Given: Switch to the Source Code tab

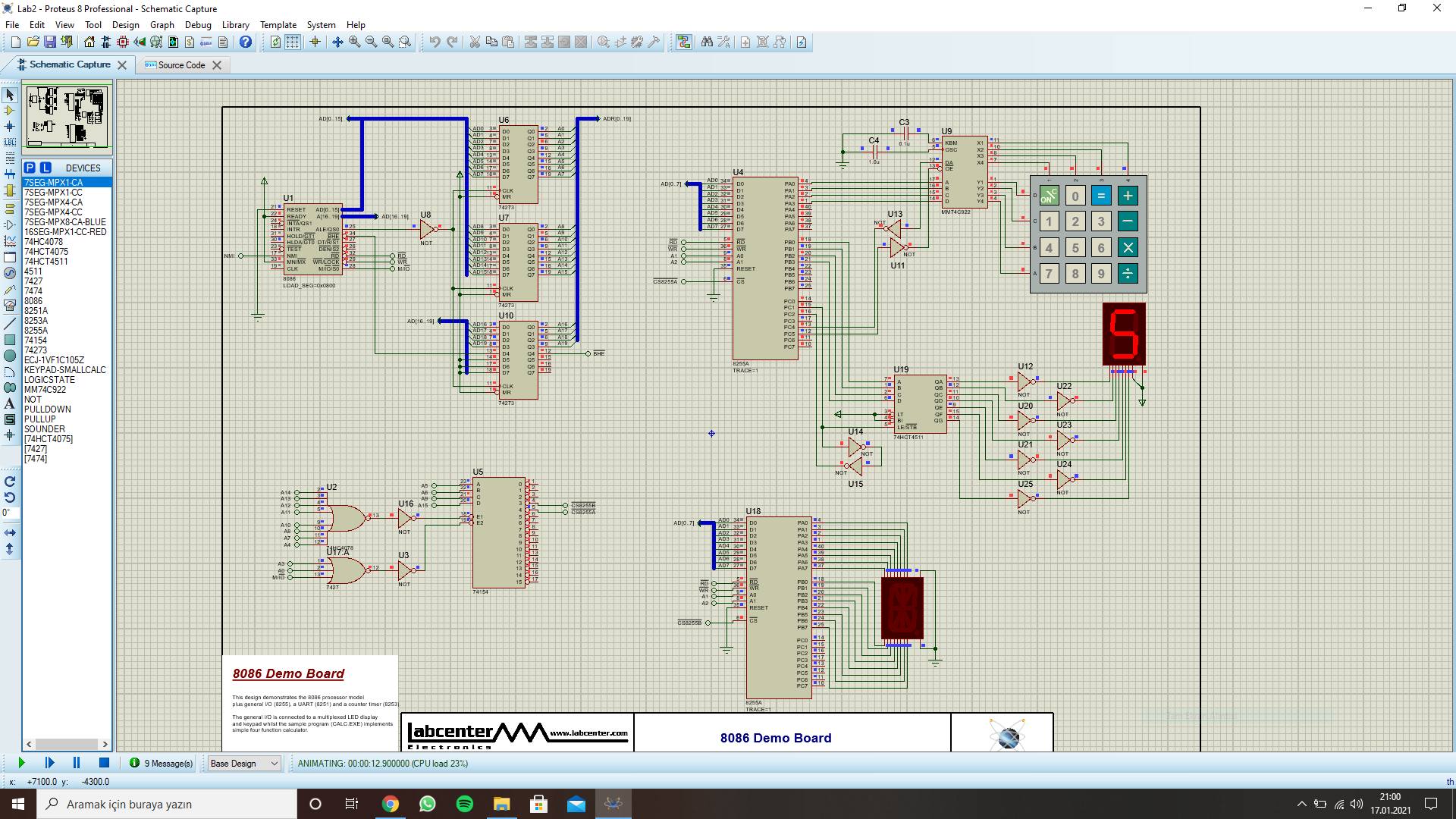Looking at the screenshot, I should pyautogui.click(x=181, y=65).
